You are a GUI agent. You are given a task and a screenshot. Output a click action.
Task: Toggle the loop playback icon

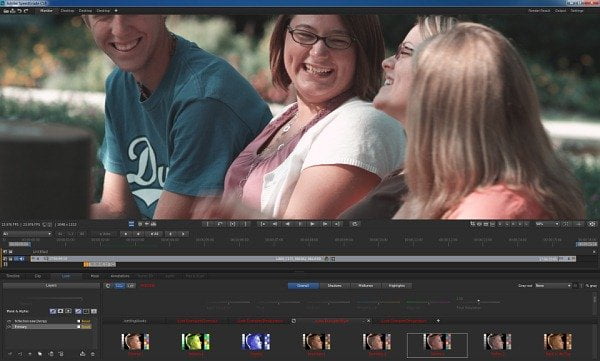354,224
